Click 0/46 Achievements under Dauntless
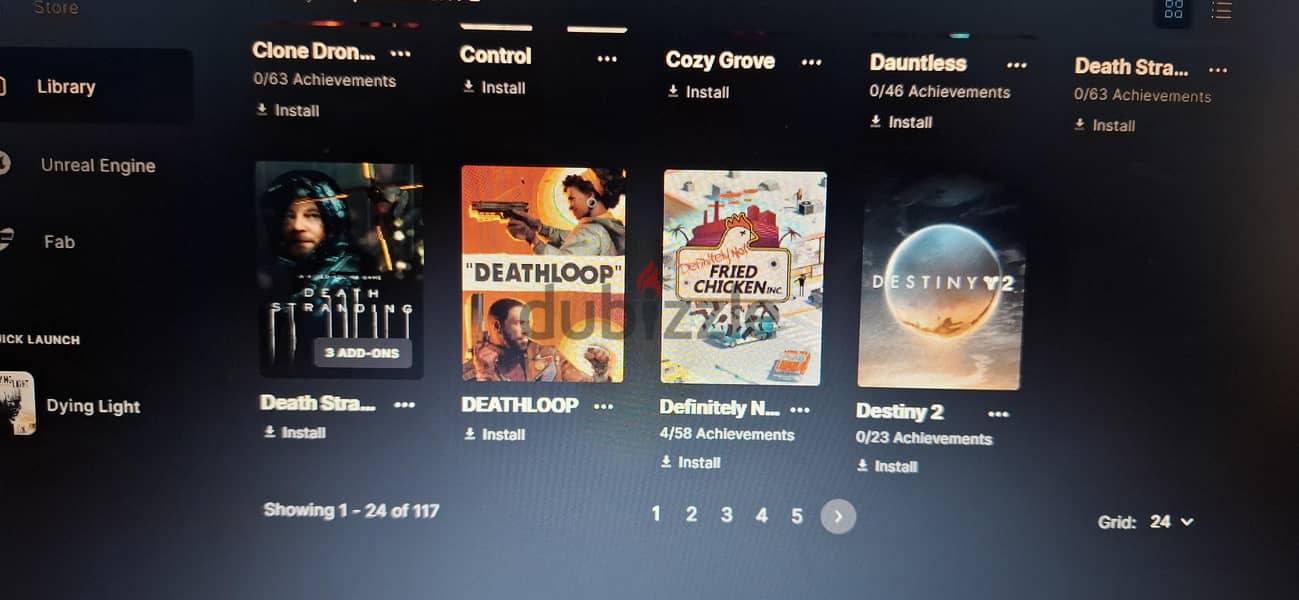Screen dimensions: 1299x600 coord(940,92)
